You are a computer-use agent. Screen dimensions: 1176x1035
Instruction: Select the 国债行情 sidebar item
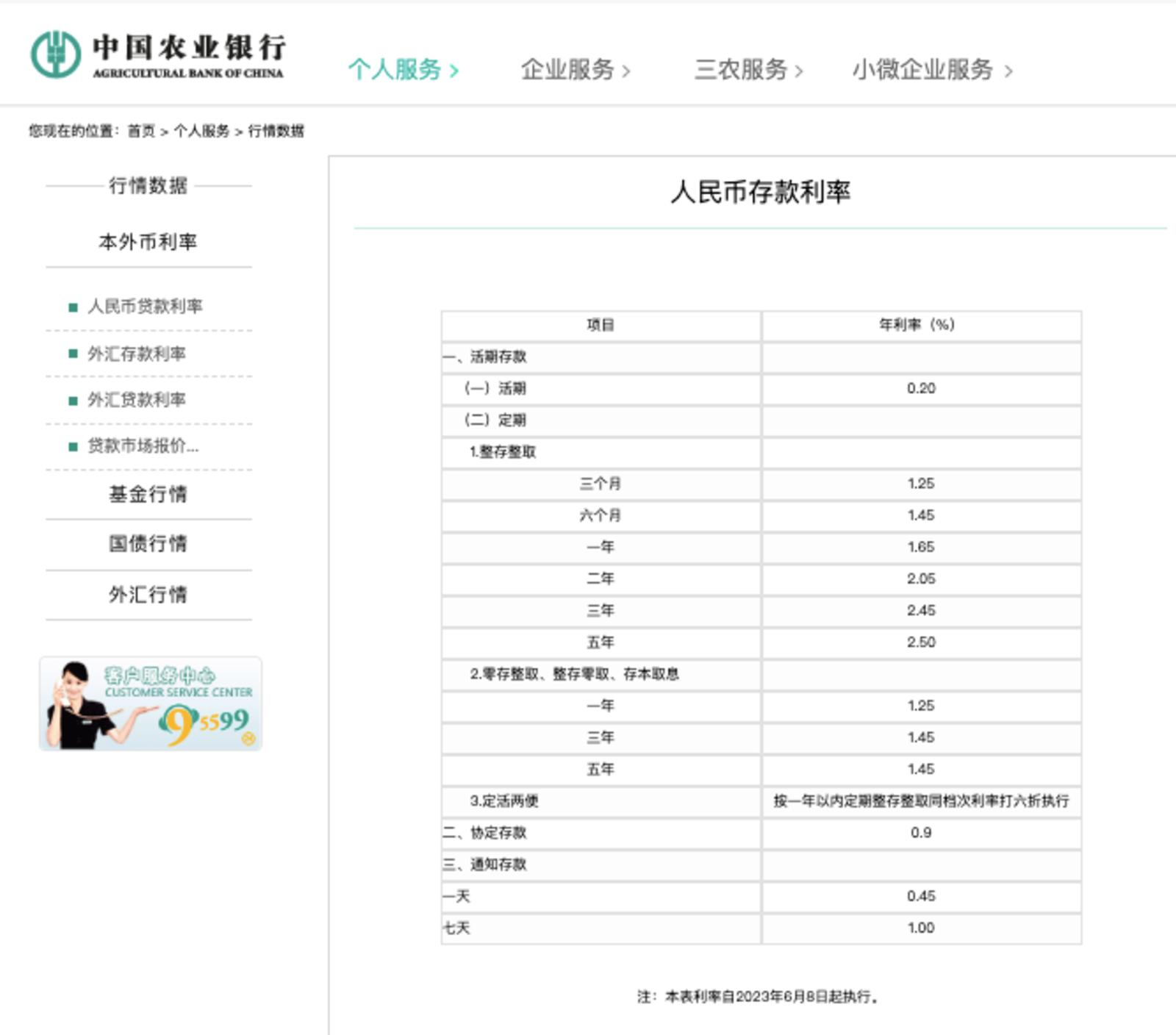click(147, 544)
